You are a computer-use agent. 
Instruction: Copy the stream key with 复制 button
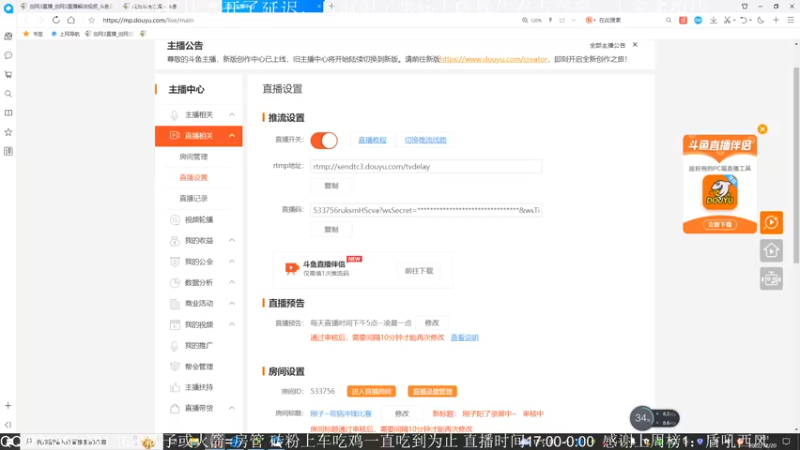click(331, 230)
